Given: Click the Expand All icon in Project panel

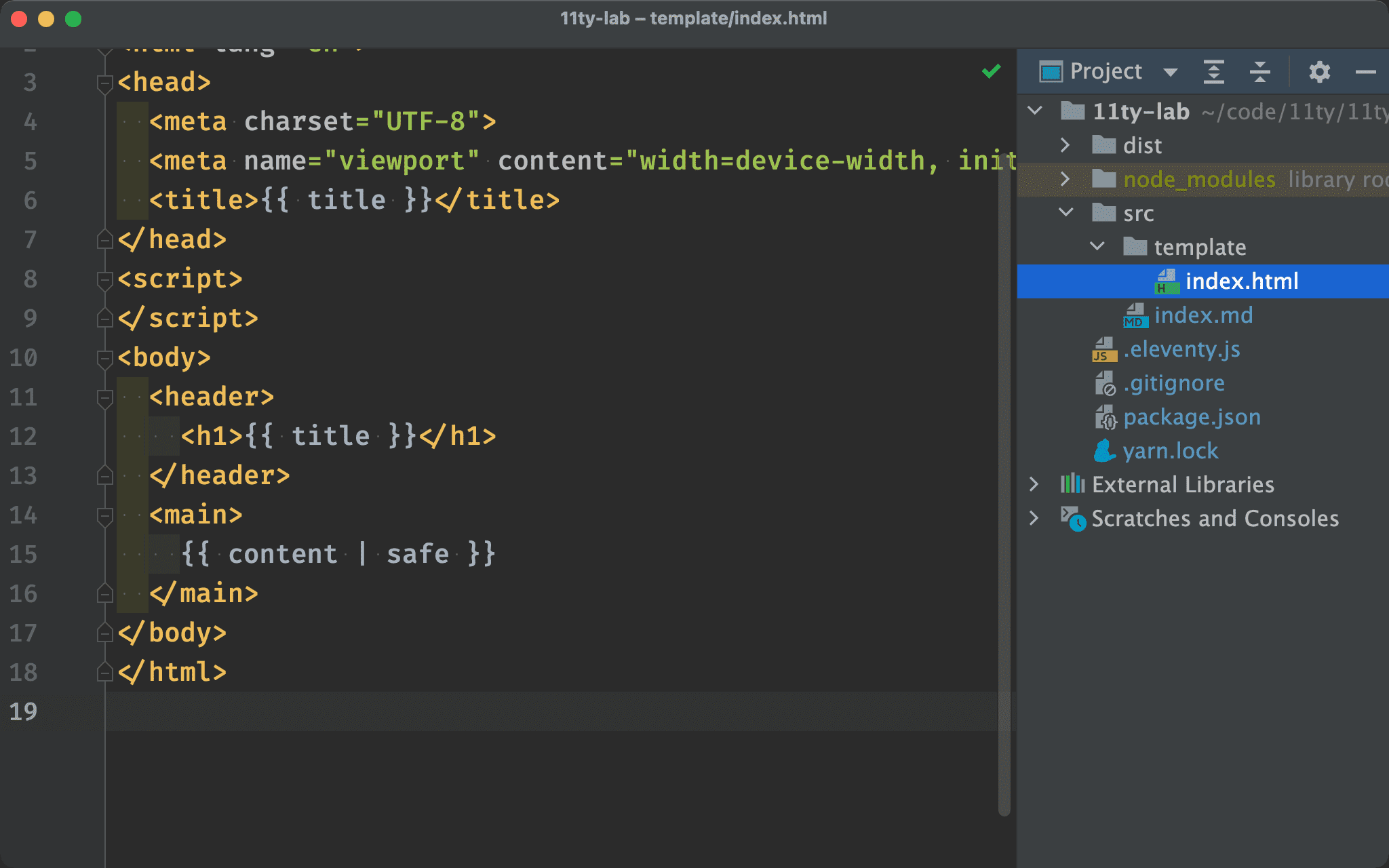Looking at the screenshot, I should coord(1213,71).
